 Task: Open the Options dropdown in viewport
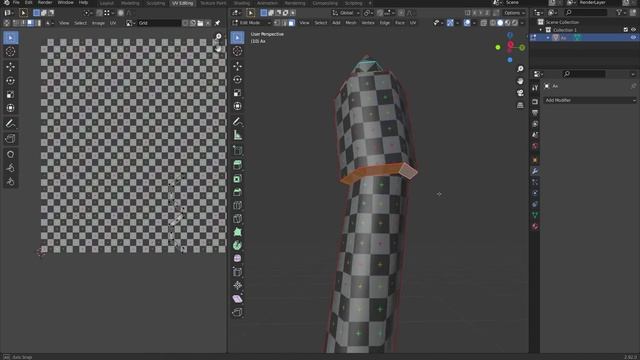click(x=514, y=13)
